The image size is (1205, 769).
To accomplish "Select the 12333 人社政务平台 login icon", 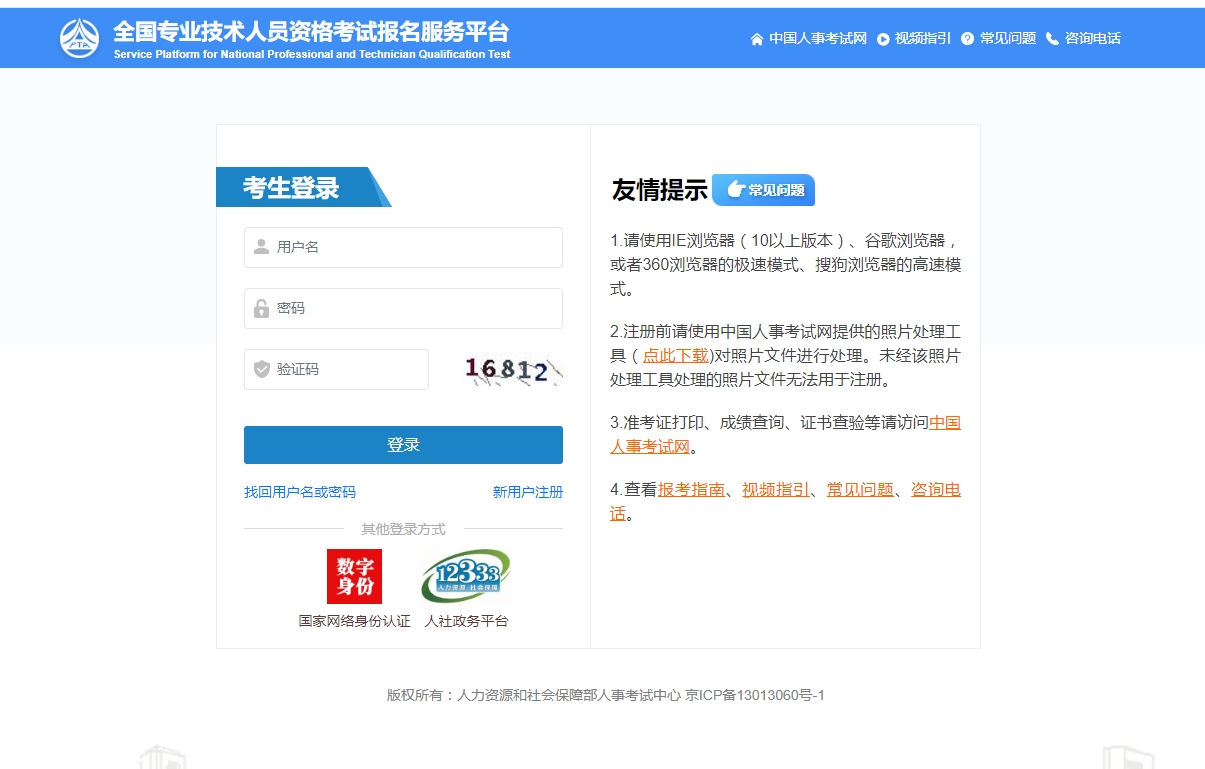I will (x=466, y=576).
